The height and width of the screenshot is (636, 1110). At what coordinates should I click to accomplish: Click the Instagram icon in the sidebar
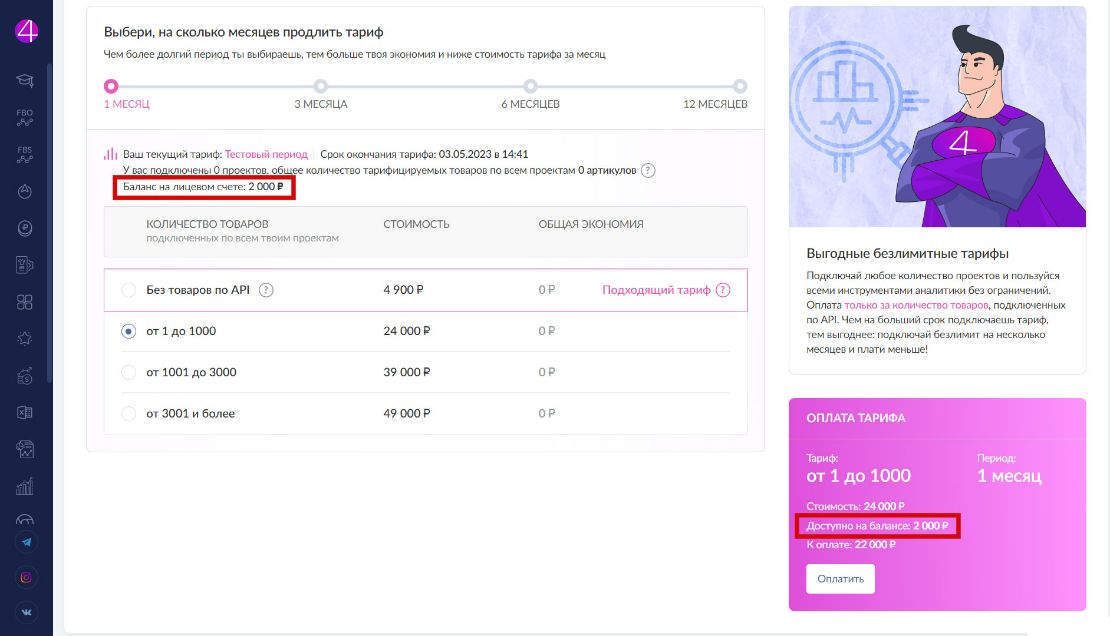[x=27, y=577]
